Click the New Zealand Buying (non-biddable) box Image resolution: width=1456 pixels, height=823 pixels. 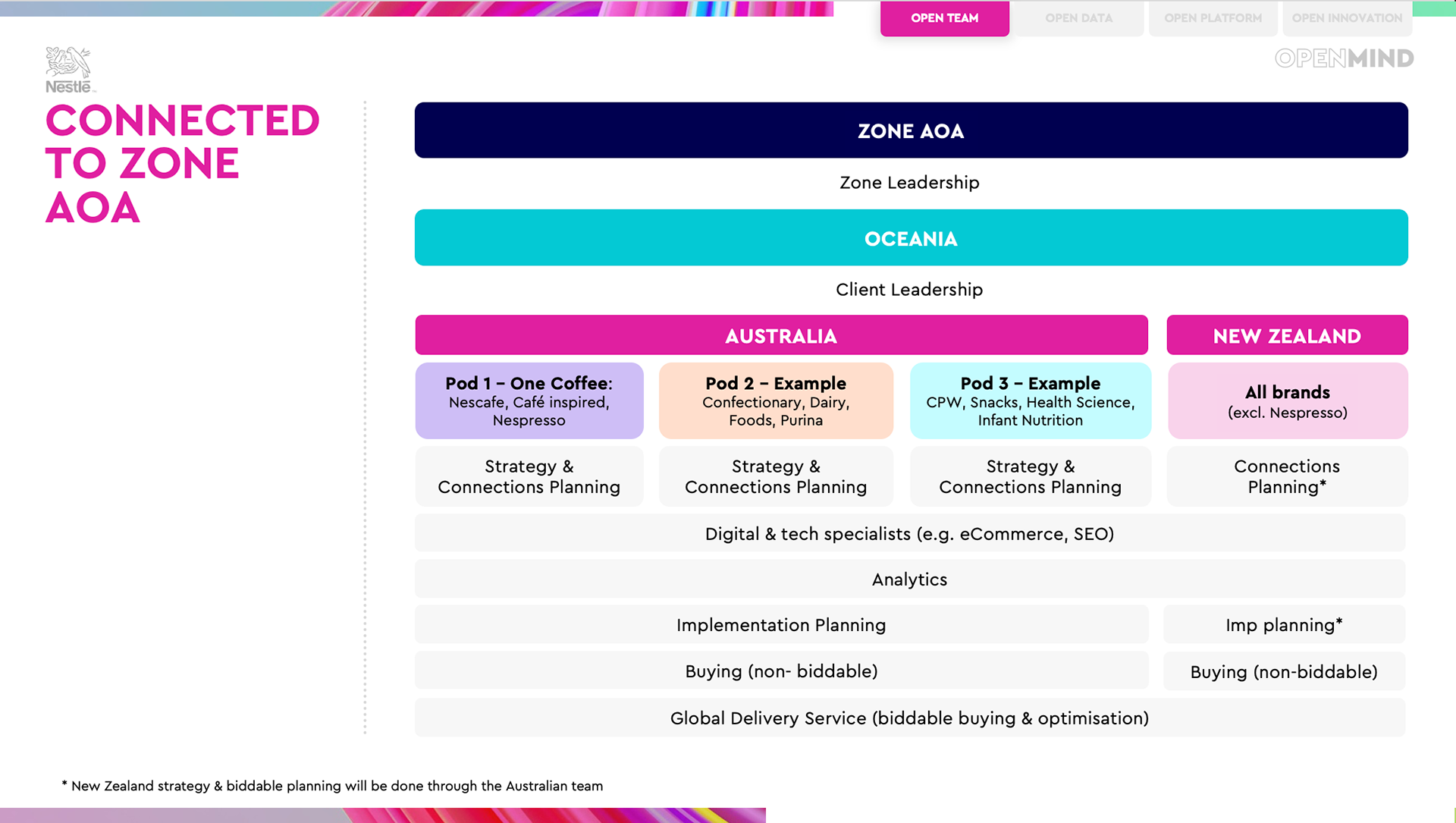click(1284, 671)
